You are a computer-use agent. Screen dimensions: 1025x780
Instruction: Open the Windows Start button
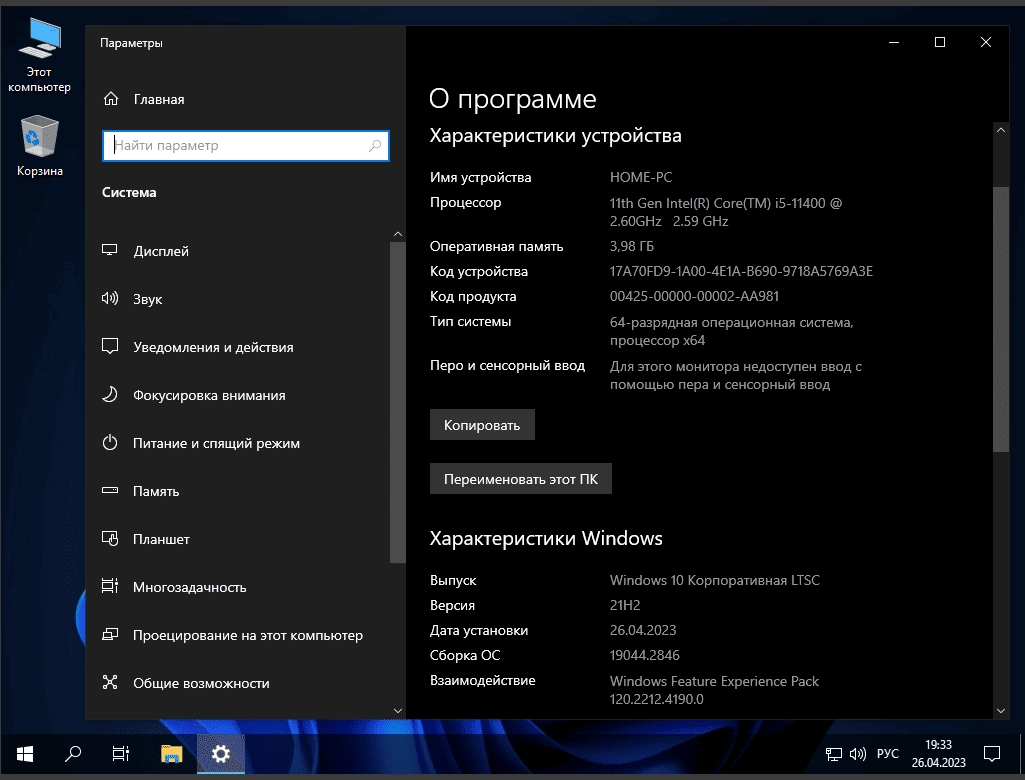pyautogui.click(x=25, y=754)
